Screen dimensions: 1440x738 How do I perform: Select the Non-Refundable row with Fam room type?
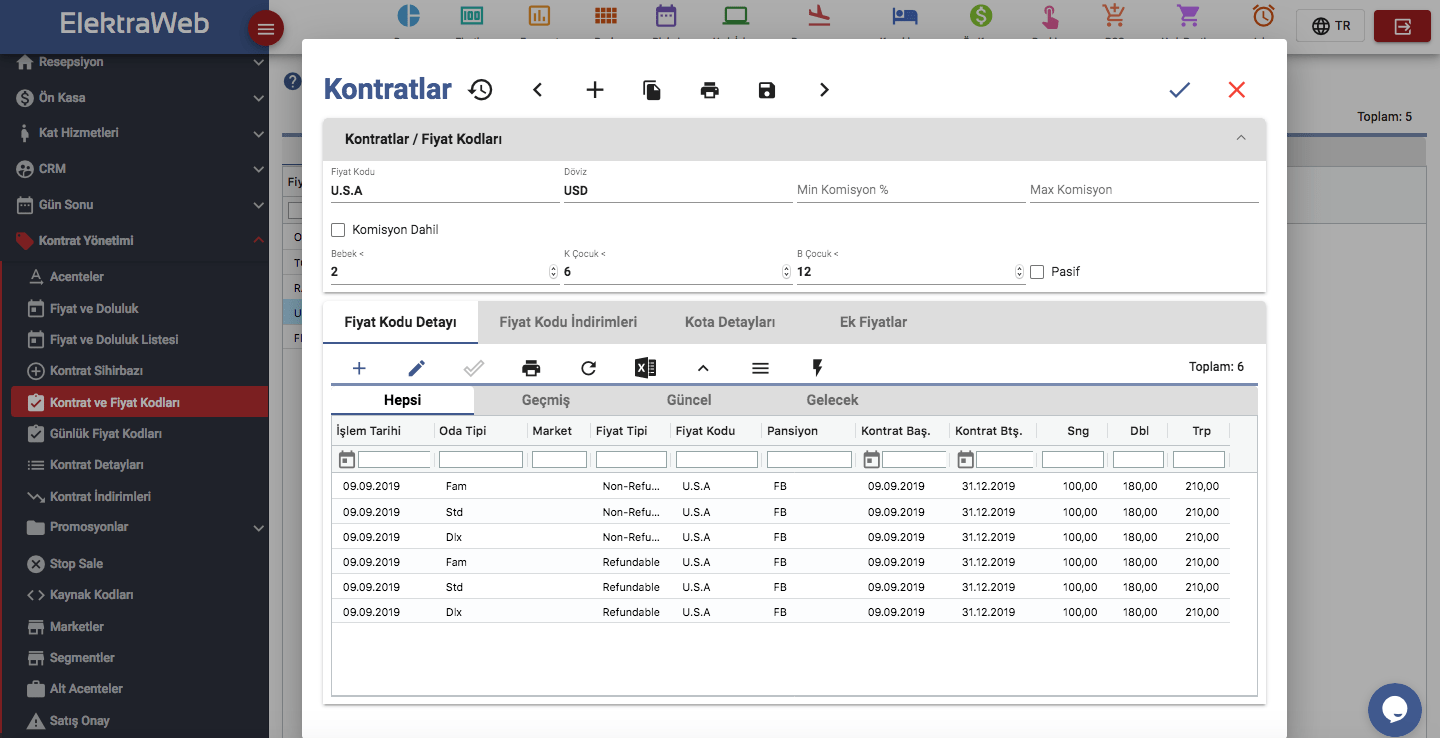(780, 486)
